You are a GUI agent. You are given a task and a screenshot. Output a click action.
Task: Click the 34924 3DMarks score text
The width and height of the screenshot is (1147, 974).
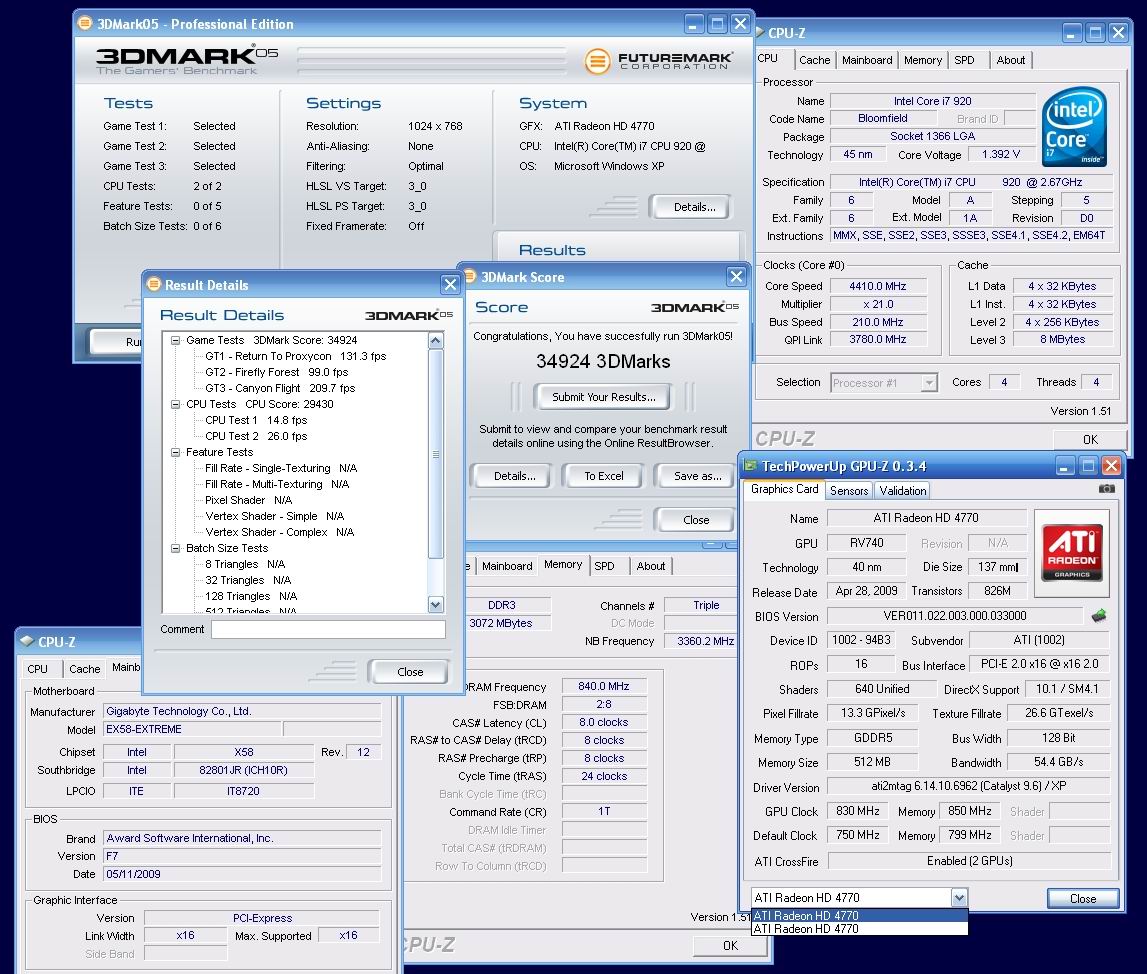click(x=603, y=361)
